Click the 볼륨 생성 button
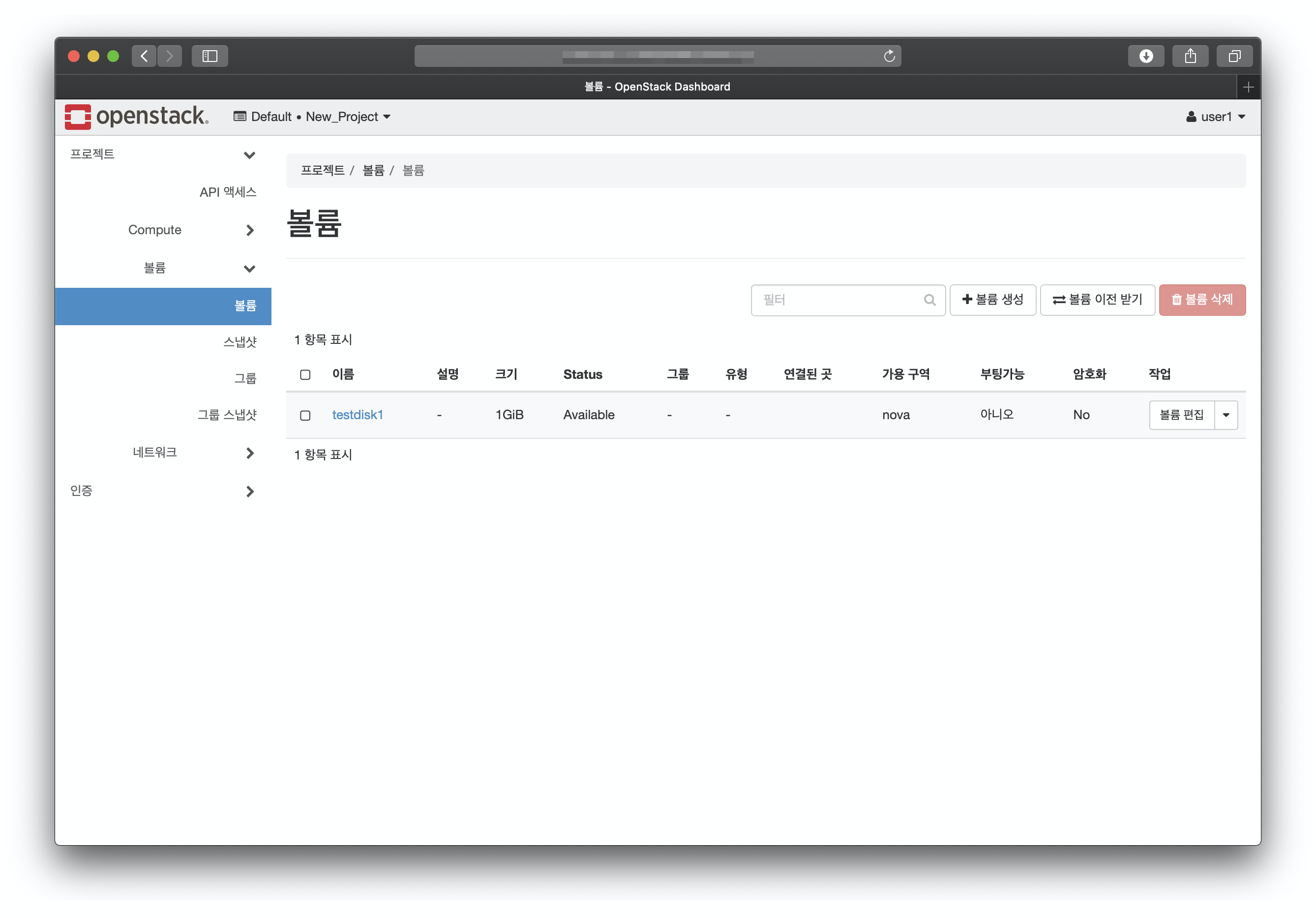 pos(992,300)
